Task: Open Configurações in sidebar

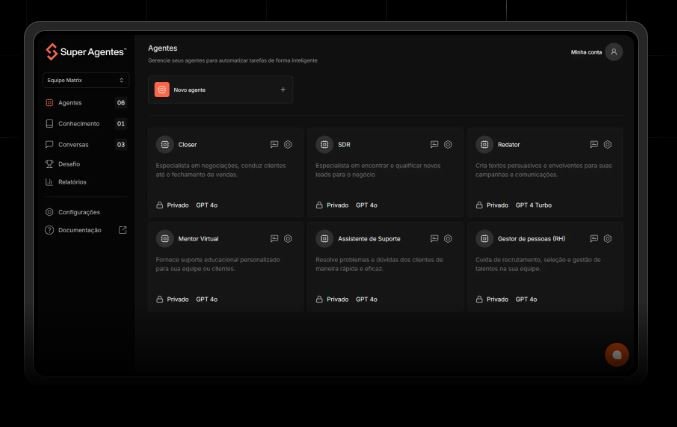Action: (78, 212)
